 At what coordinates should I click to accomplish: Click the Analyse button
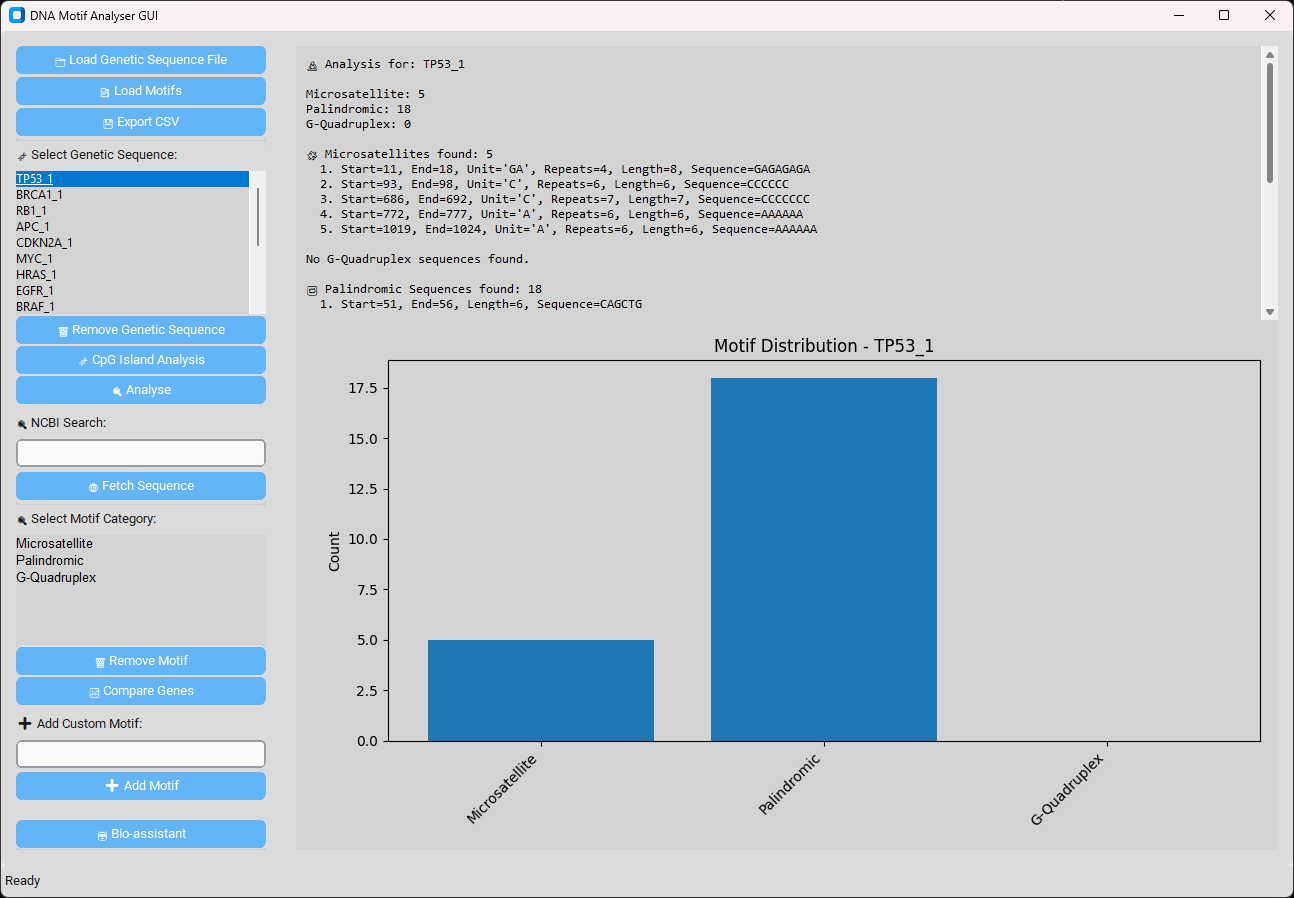(x=141, y=390)
